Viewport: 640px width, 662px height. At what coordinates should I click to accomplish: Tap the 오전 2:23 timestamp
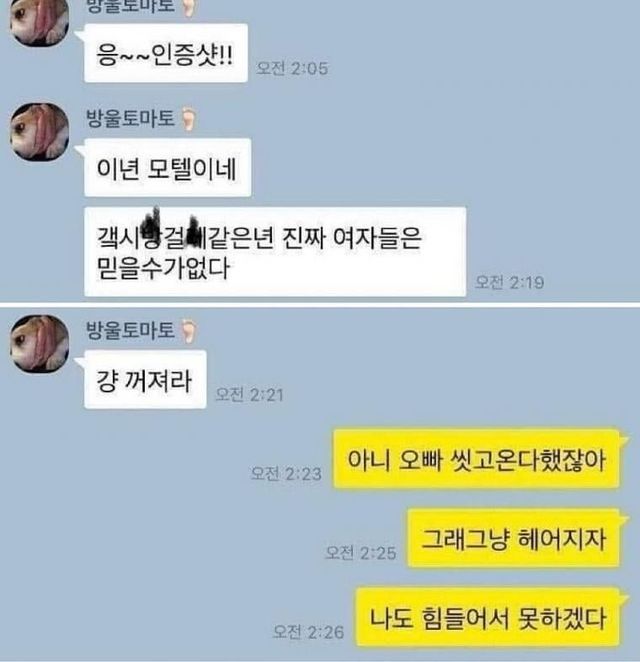[286, 473]
